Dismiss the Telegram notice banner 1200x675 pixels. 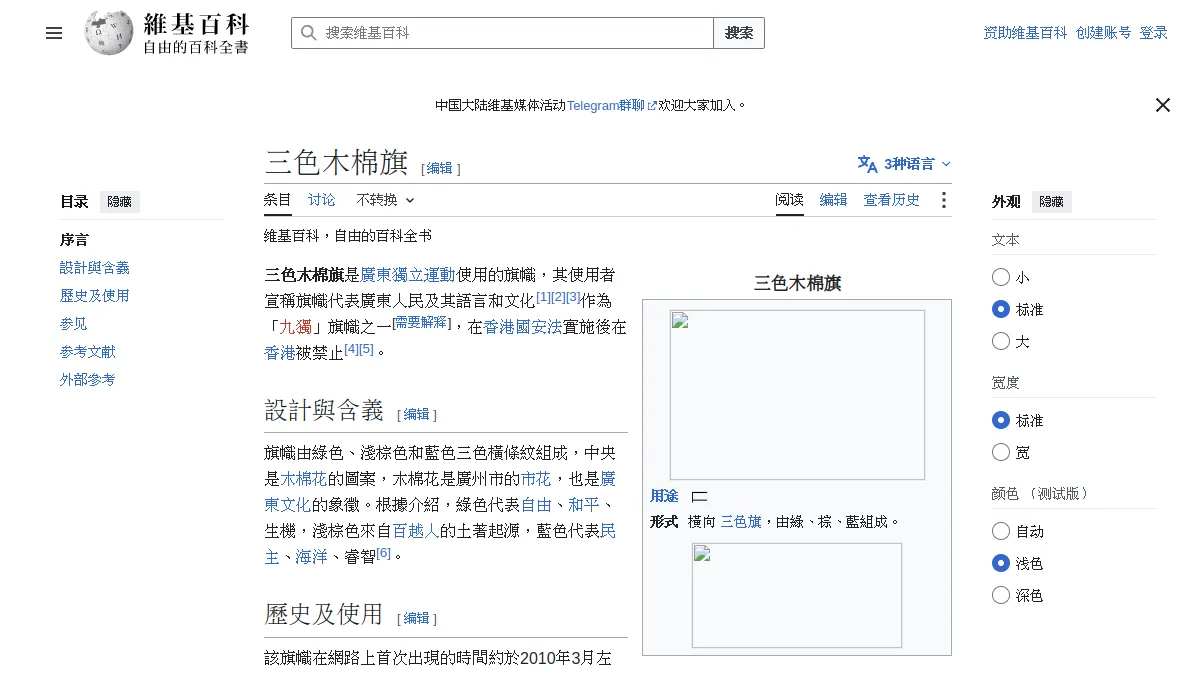coord(1162,105)
